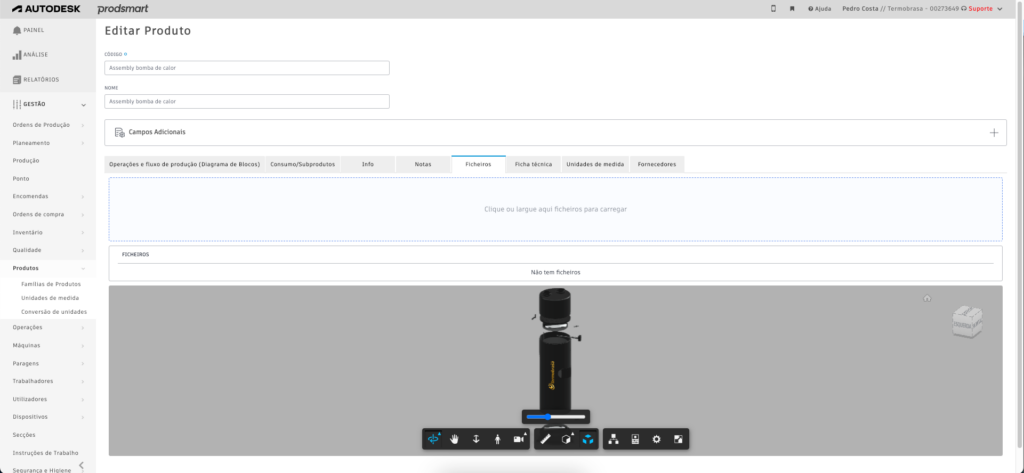The height and width of the screenshot is (473, 1024).
Task: Click the bookmark icon in header
Action: coord(792,9)
